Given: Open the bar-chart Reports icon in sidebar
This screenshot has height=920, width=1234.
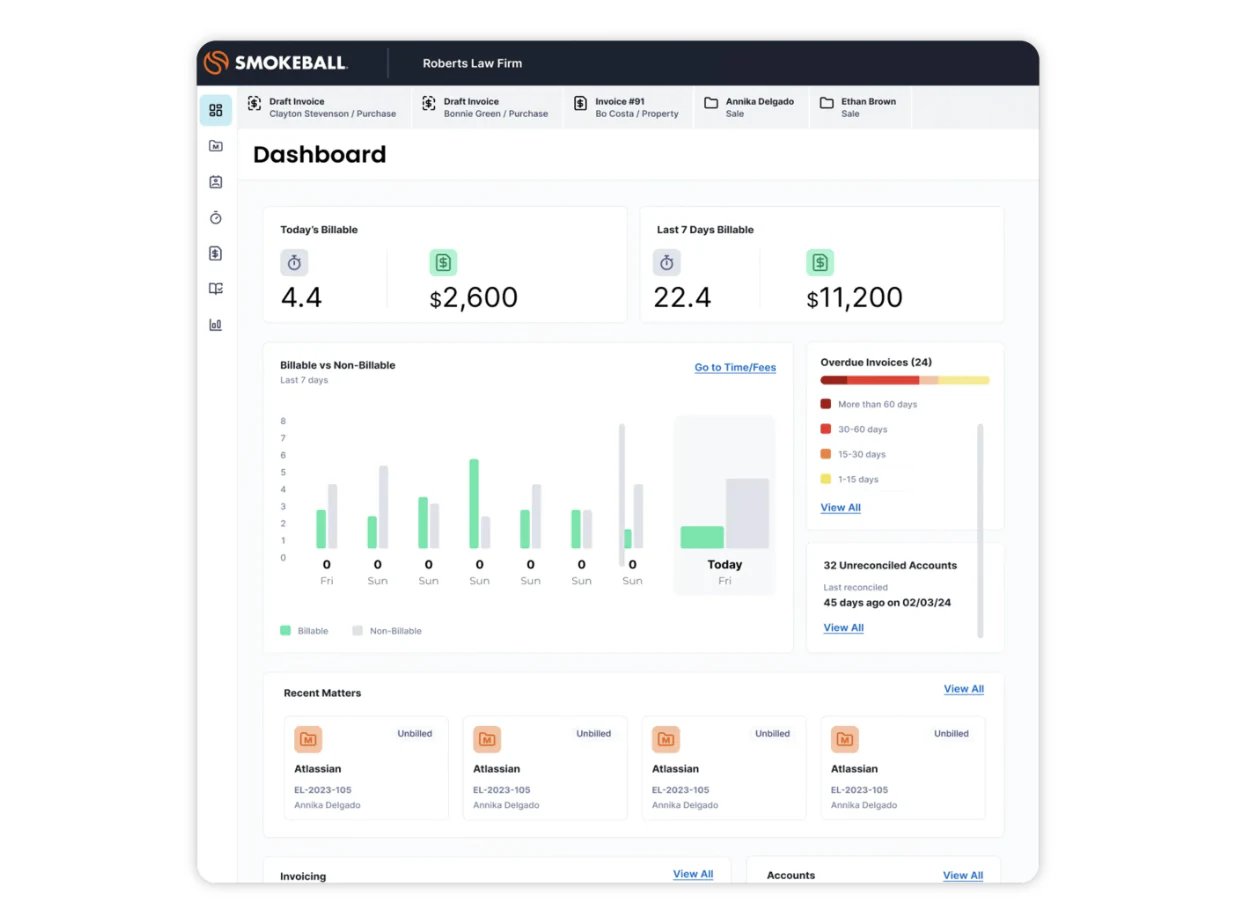Looking at the screenshot, I should tap(216, 325).
